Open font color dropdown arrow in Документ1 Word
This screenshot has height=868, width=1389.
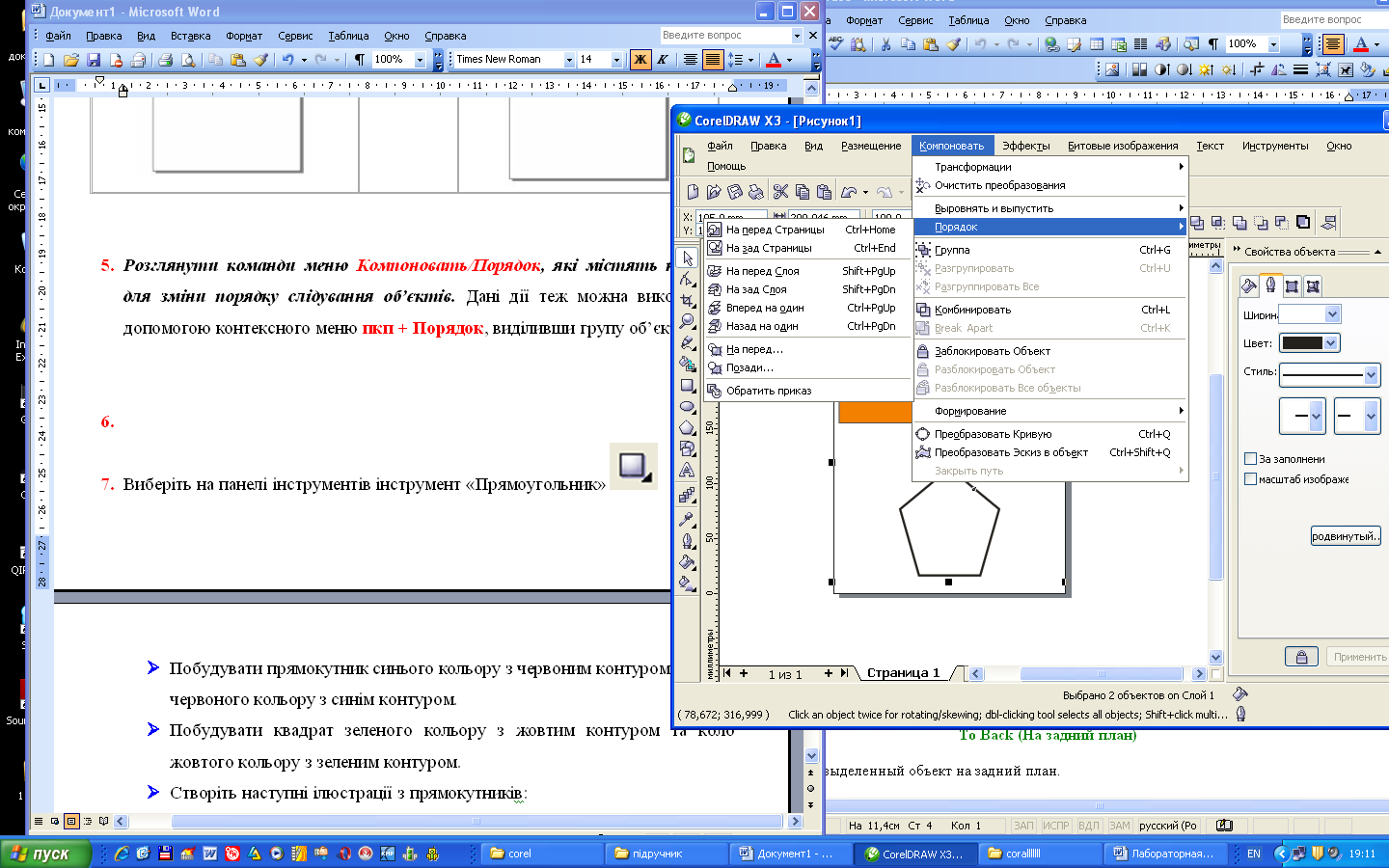pos(789,60)
